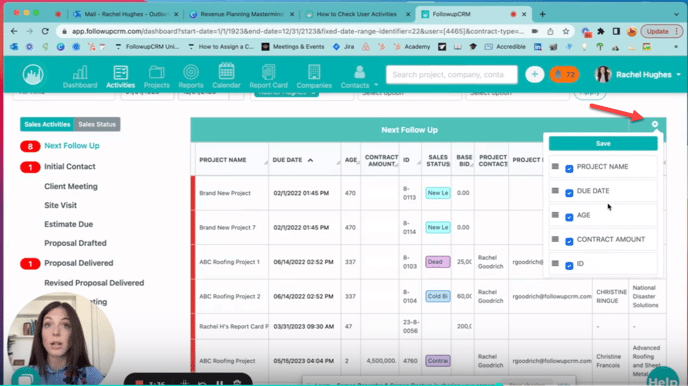Sort by CONTRACT AMOUNT column header
Image resolution: width=688 pixels, height=386 pixels.
[381, 161]
